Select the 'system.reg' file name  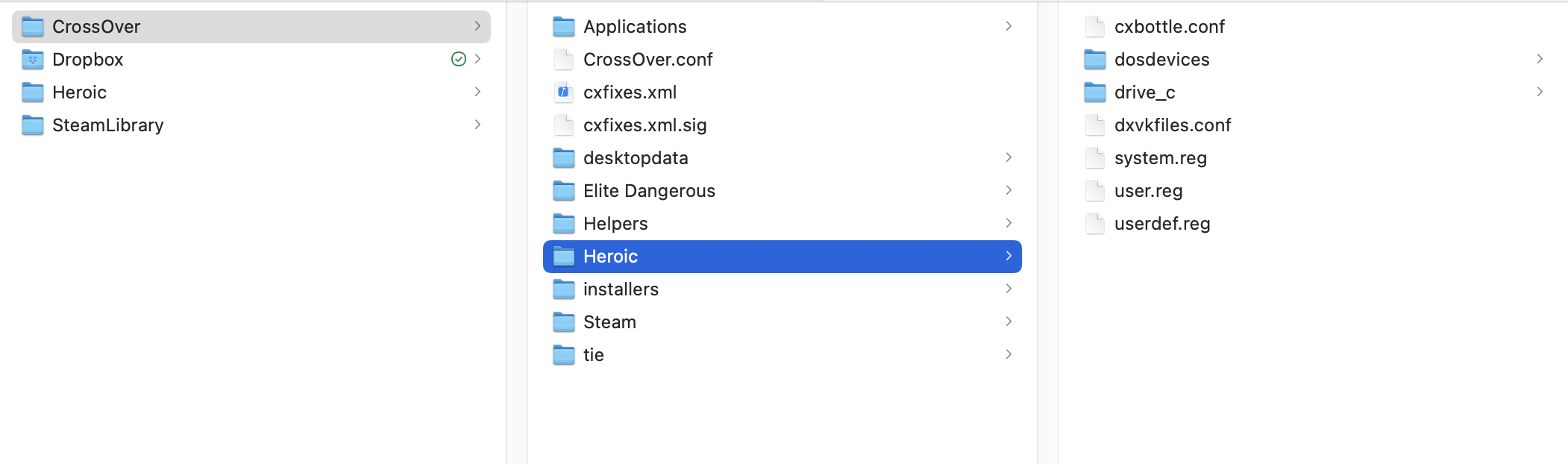click(1161, 158)
